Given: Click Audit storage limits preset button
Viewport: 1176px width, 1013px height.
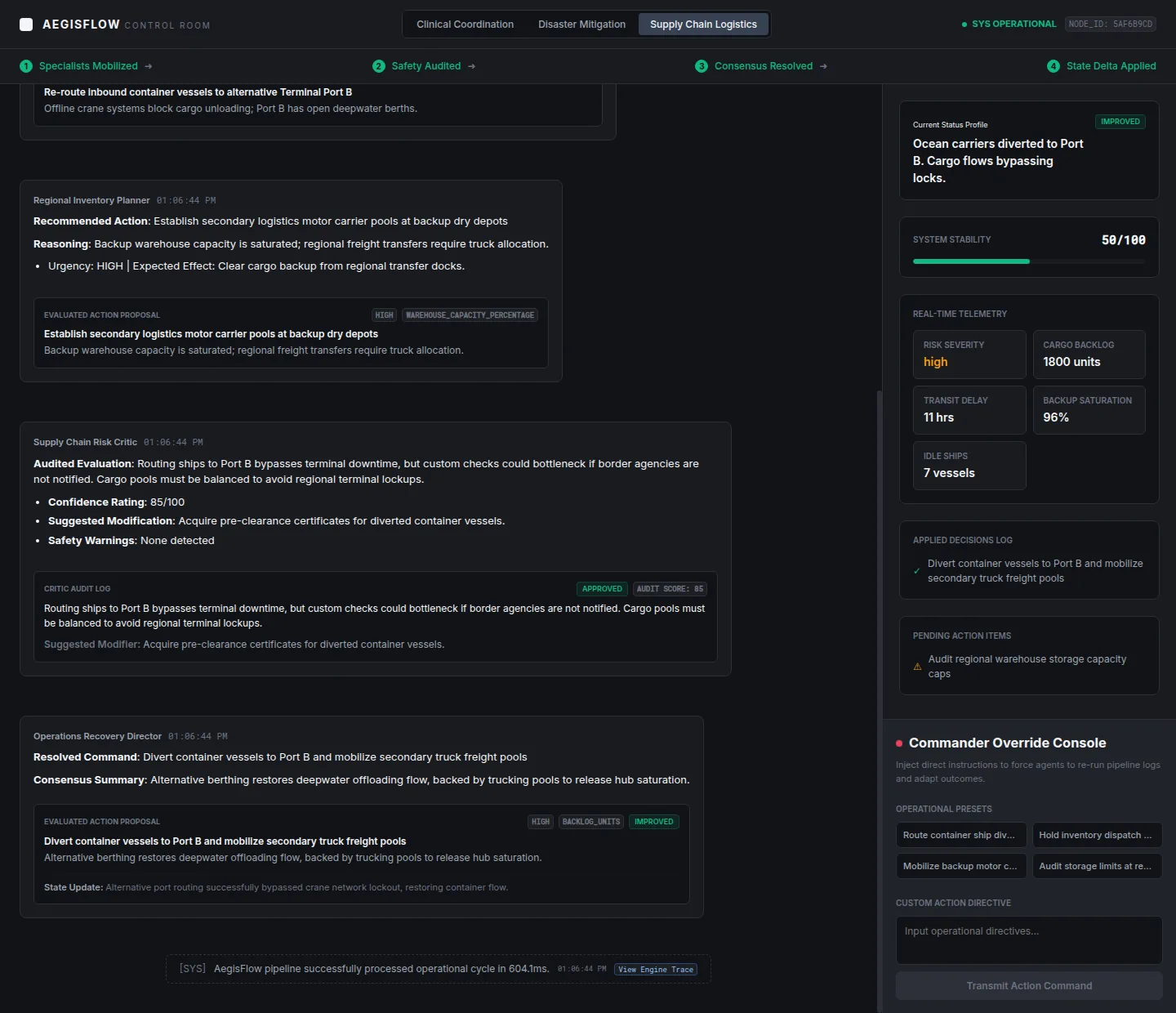Looking at the screenshot, I should [1097, 866].
